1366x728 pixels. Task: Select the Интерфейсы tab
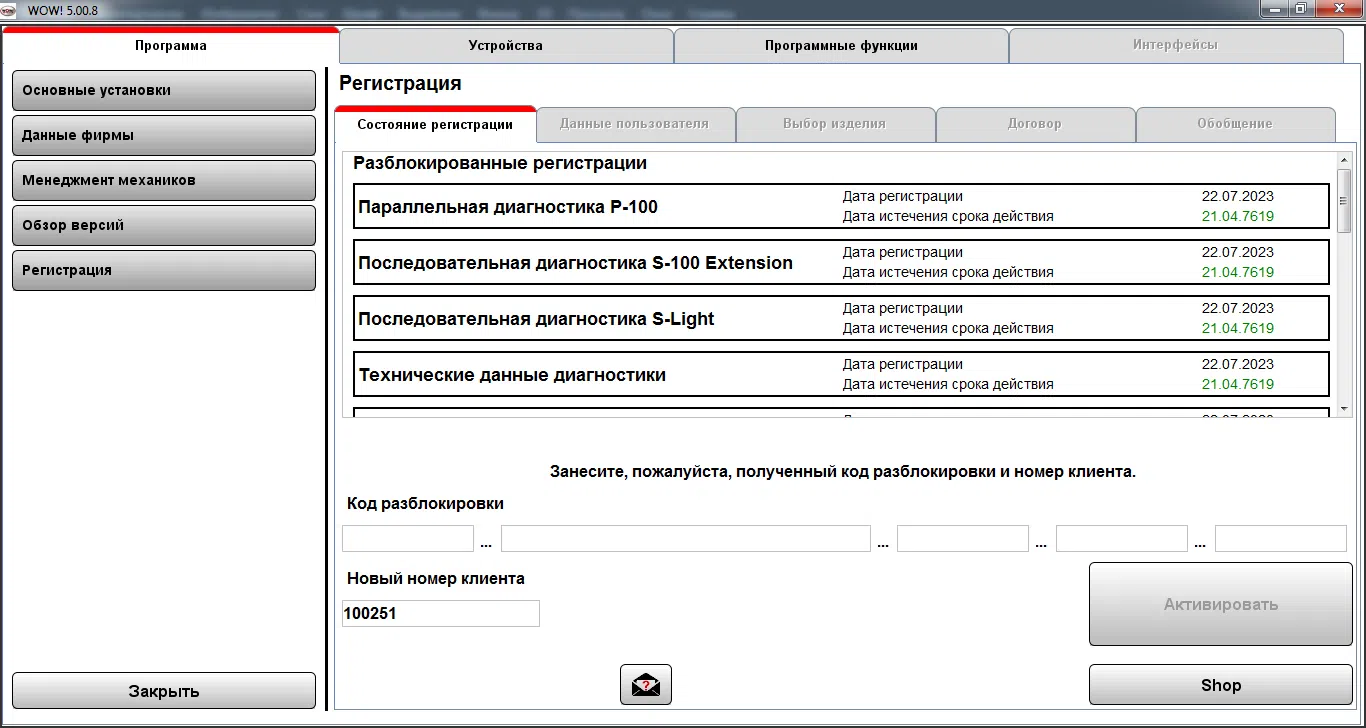click(1177, 44)
